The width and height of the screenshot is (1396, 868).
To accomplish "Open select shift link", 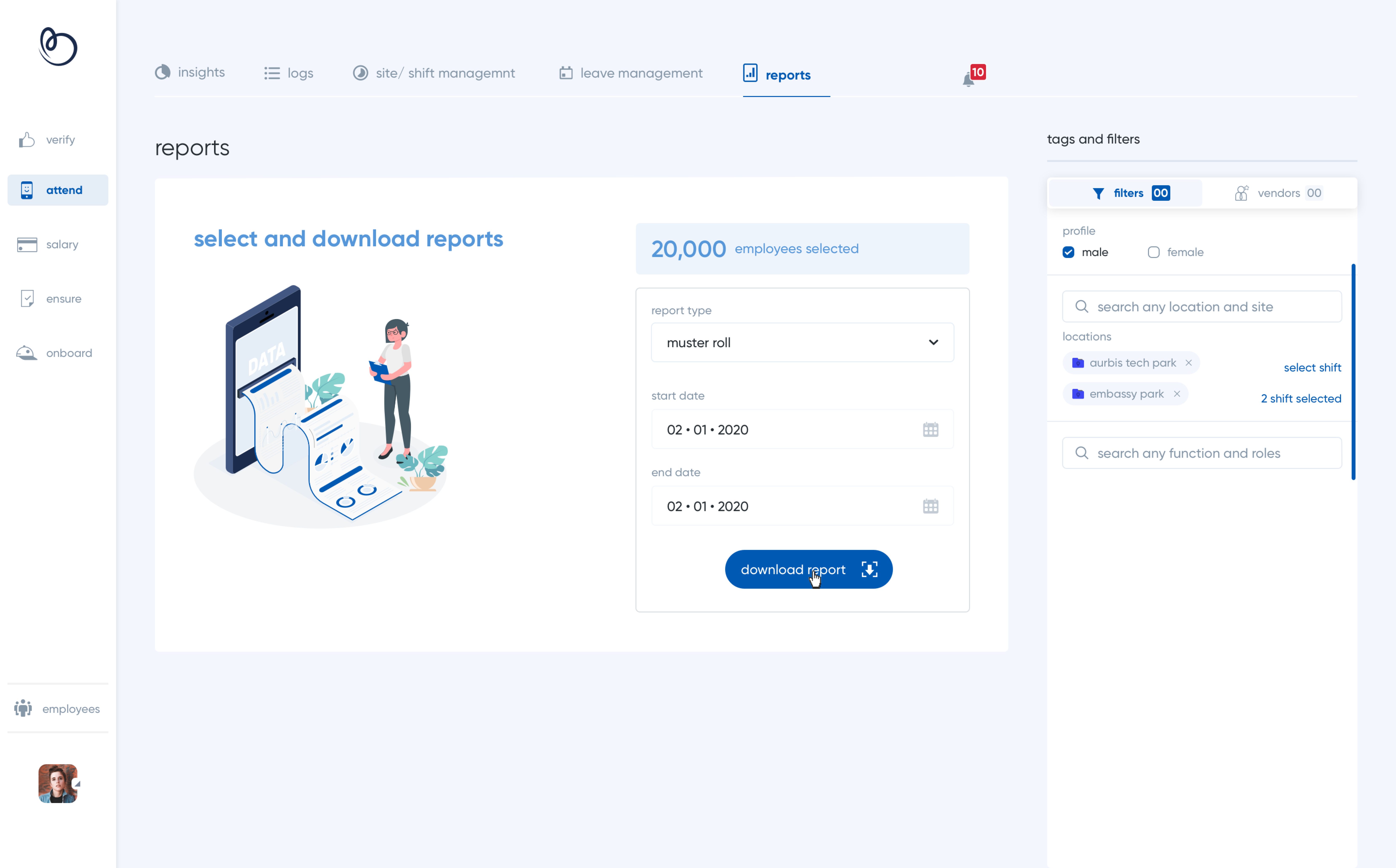I will (x=1313, y=367).
